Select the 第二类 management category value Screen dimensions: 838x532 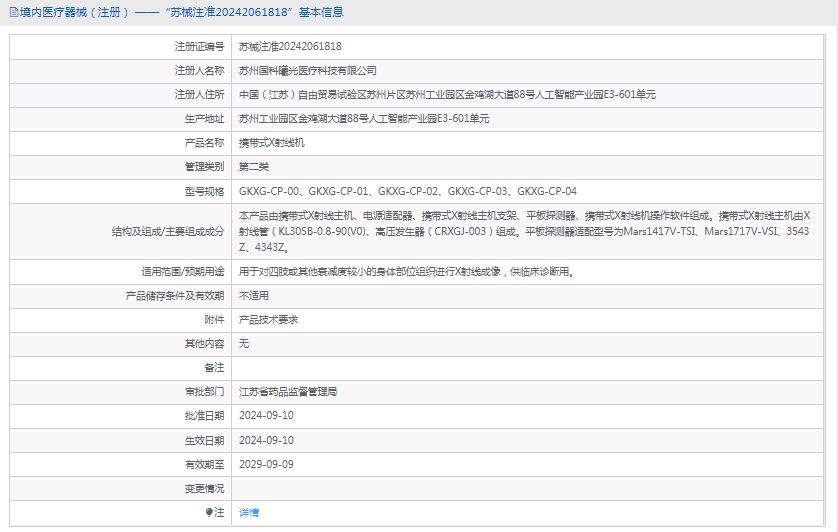(x=254, y=167)
